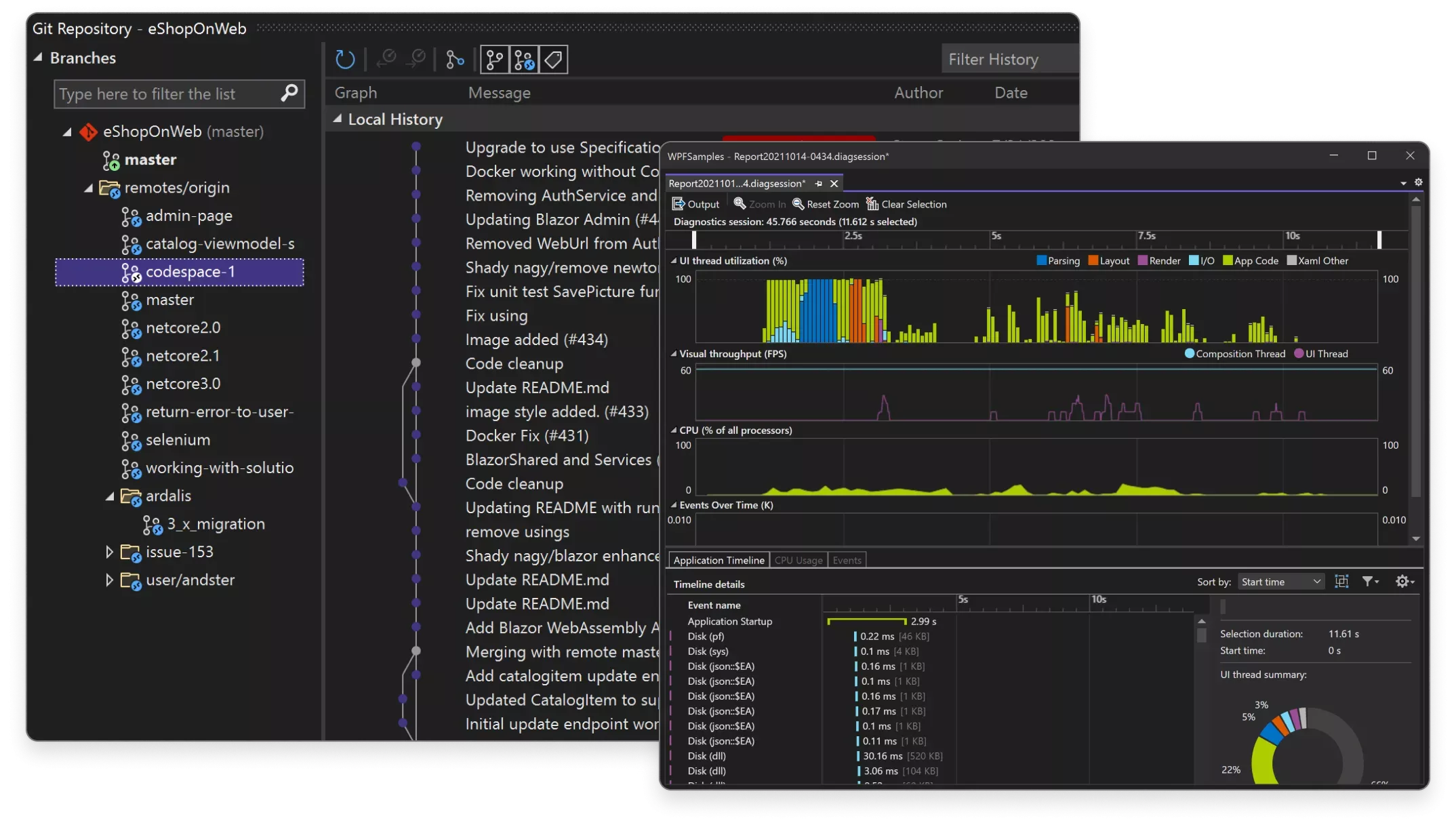The image size is (1456, 823).
Task: Open the Output window button
Action: click(x=695, y=204)
